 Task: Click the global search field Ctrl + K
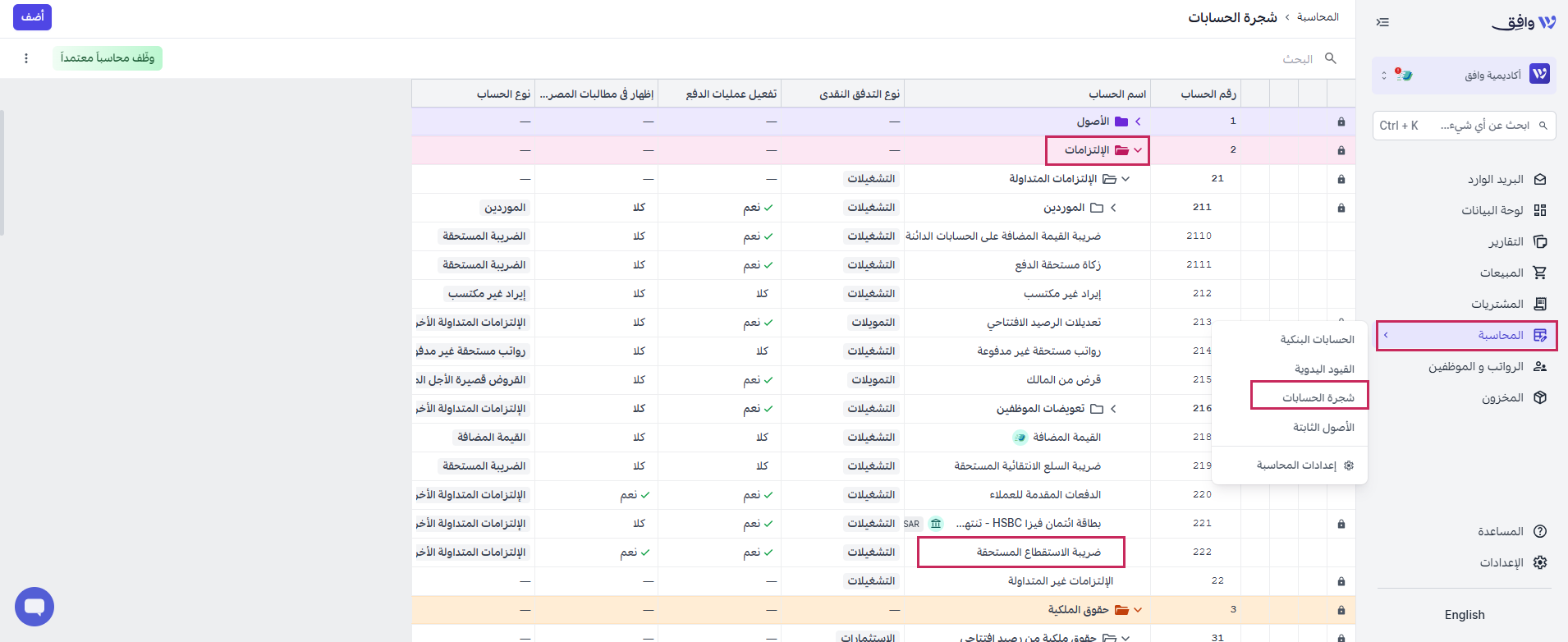click(x=1465, y=126)
